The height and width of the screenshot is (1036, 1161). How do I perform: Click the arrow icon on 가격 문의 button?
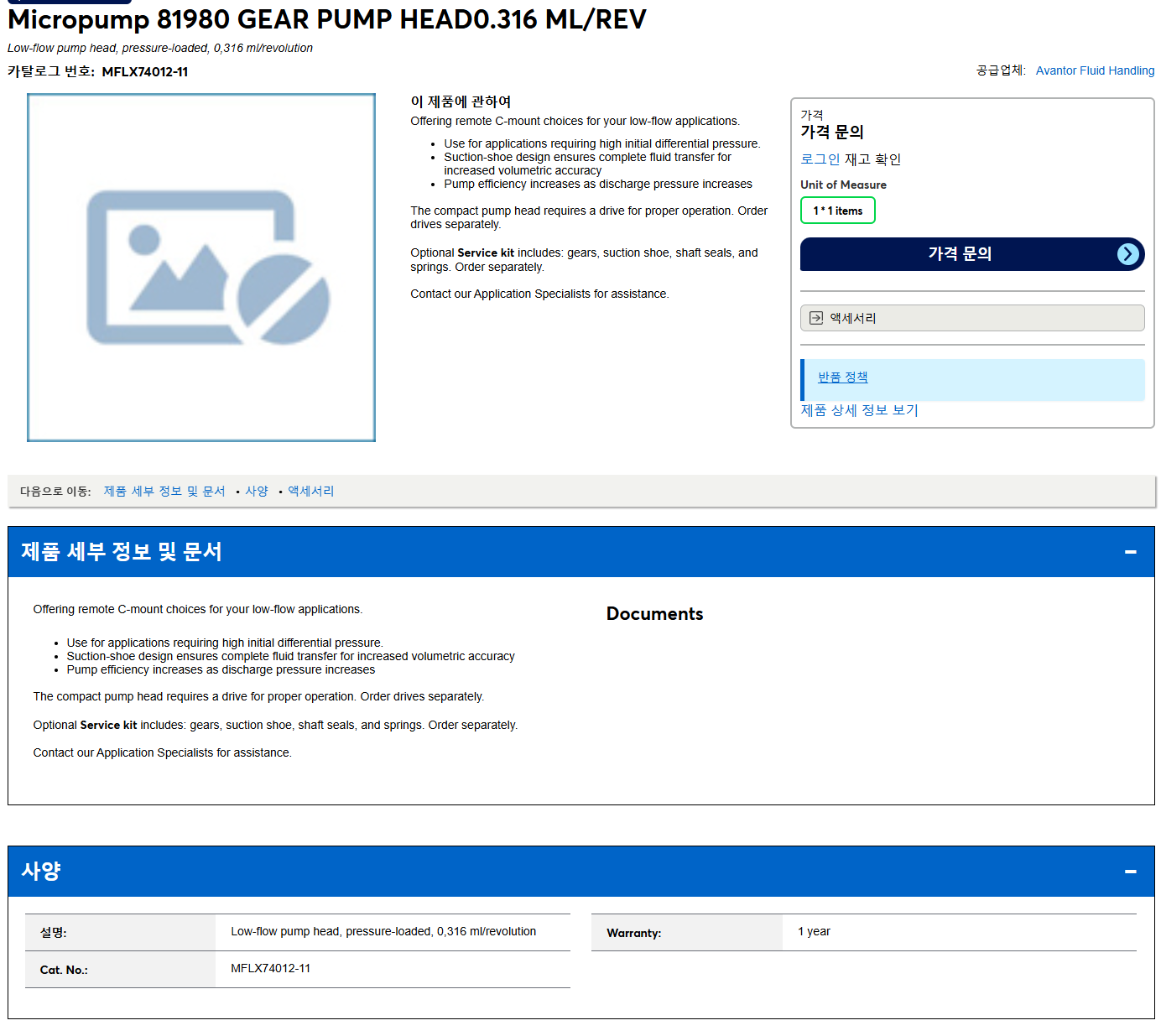[x=1128, y=254]
